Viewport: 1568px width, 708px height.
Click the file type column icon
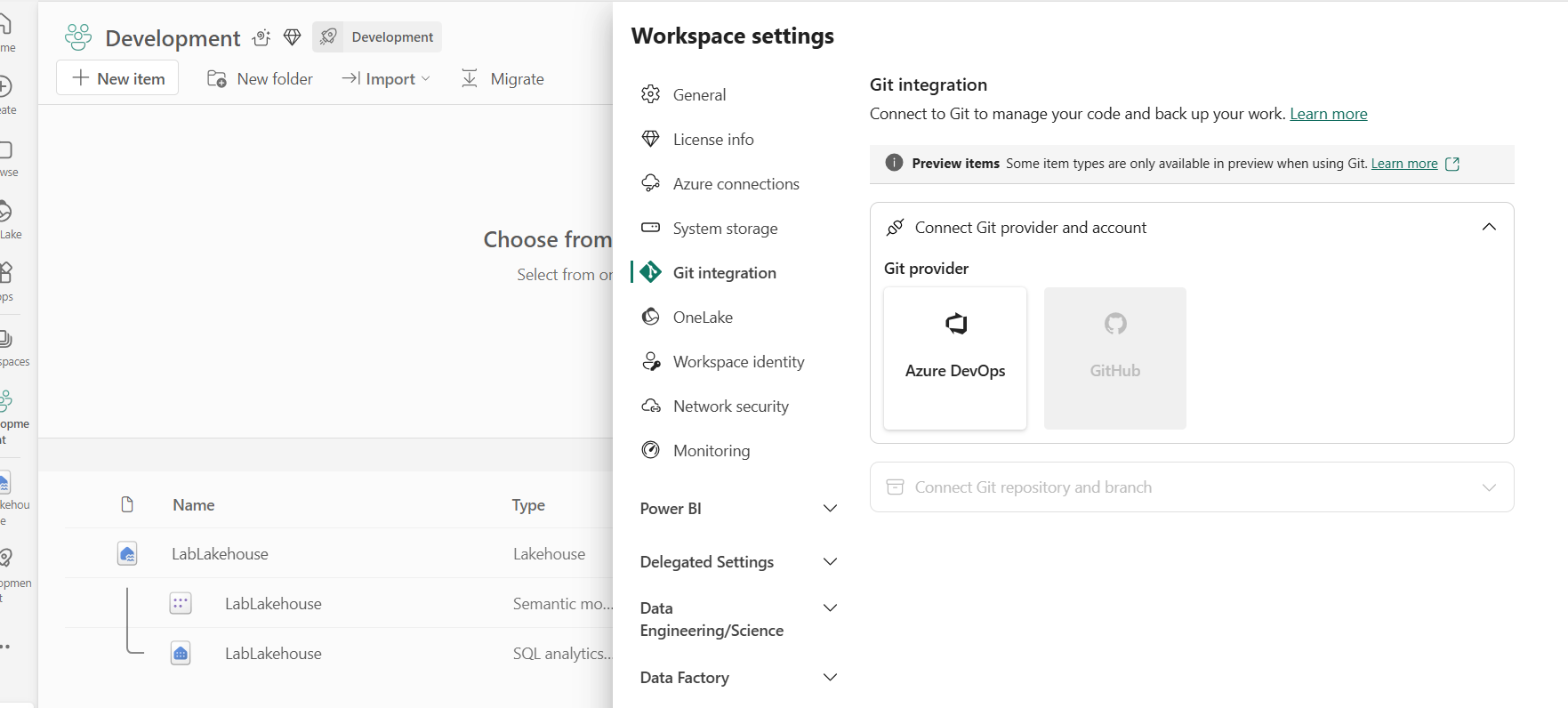127,505
